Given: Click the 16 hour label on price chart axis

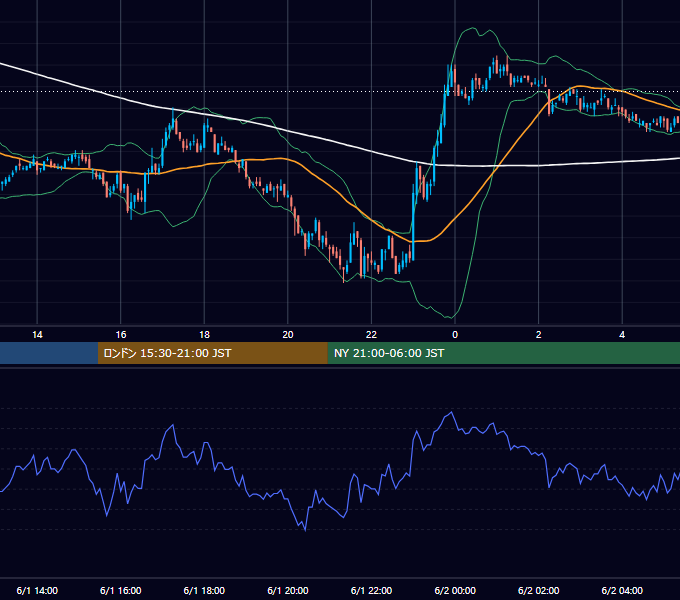Looking at the screenshot, I should tap(121, 335).
